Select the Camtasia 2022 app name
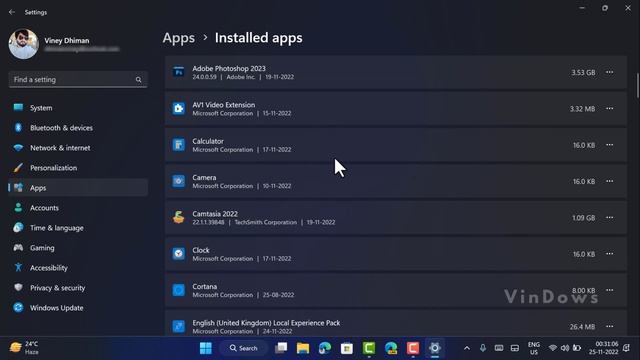 [x=215, y=214]
